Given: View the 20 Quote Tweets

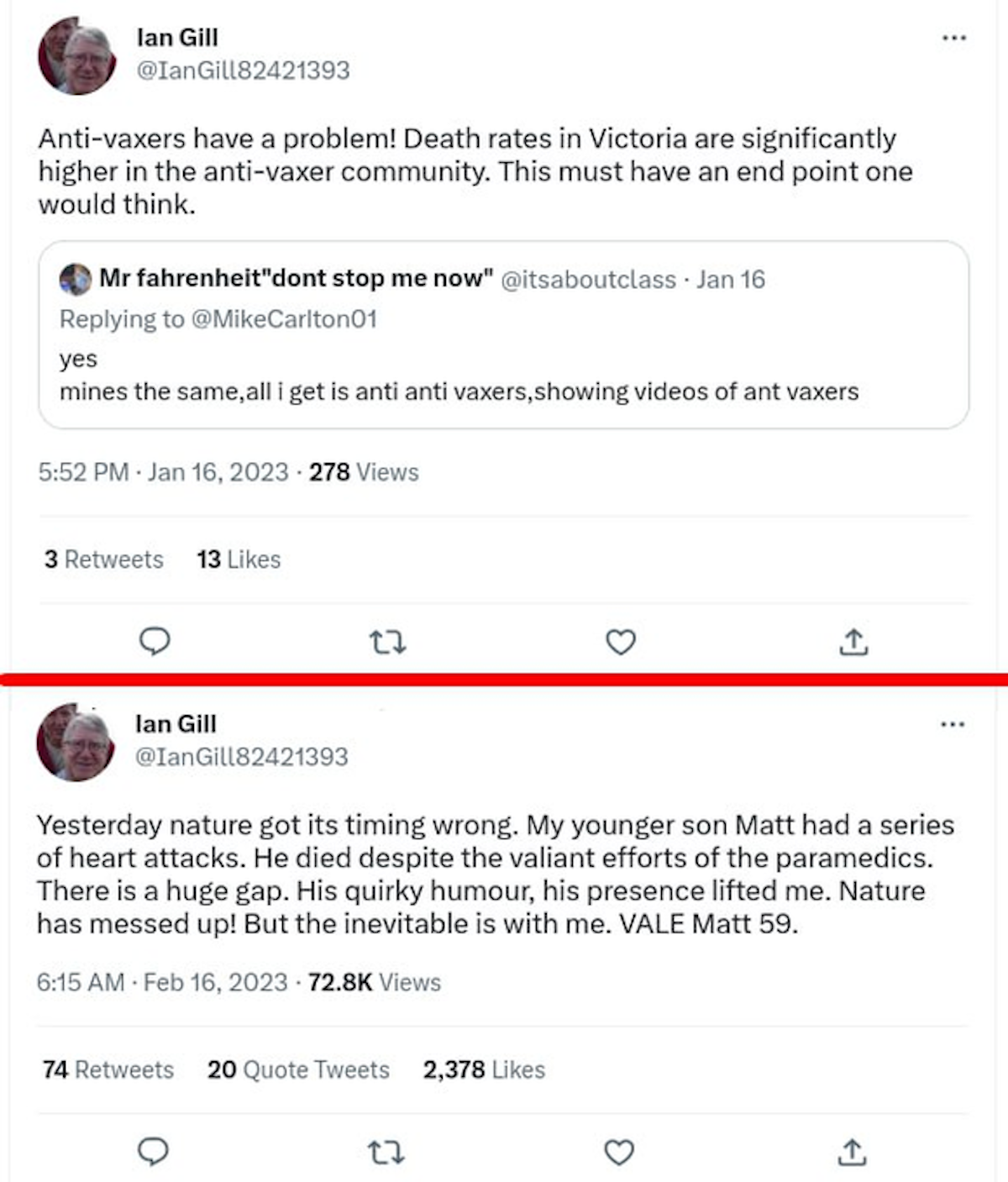Looking at the screenshot, I should (x=298, y=1069).
